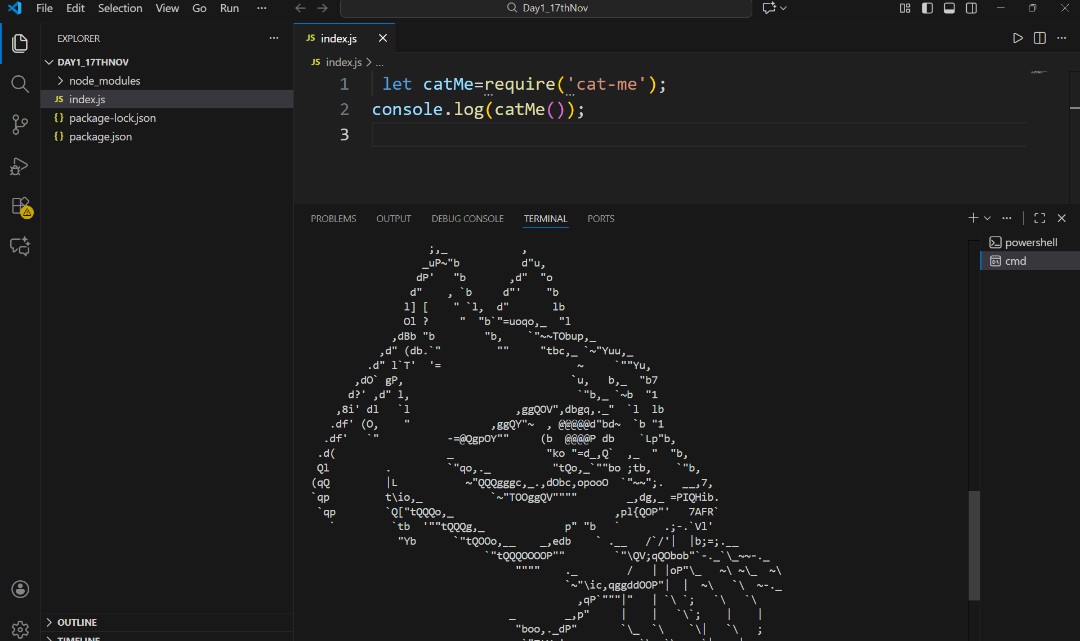Open the Run menu
Screen dimensions: 1080x641
coord(229,8)
